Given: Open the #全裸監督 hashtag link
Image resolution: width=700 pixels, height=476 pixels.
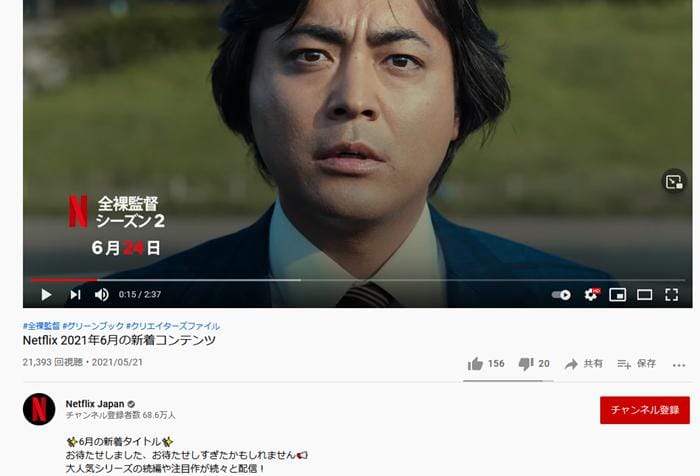Looking at the screenshot, I should pyautogui.click(x=41, y=326).
